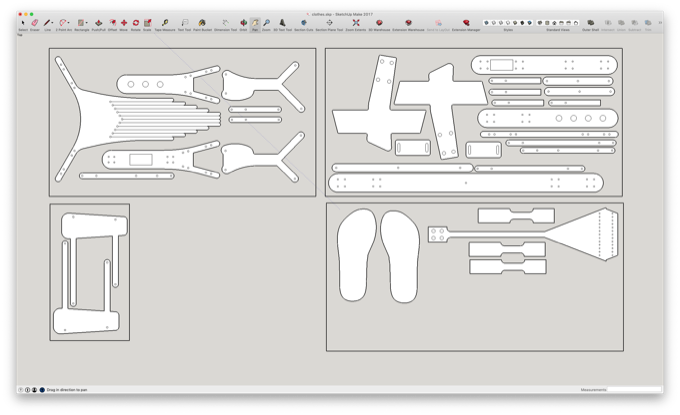Click the Measurements input field

pos(634,390)
